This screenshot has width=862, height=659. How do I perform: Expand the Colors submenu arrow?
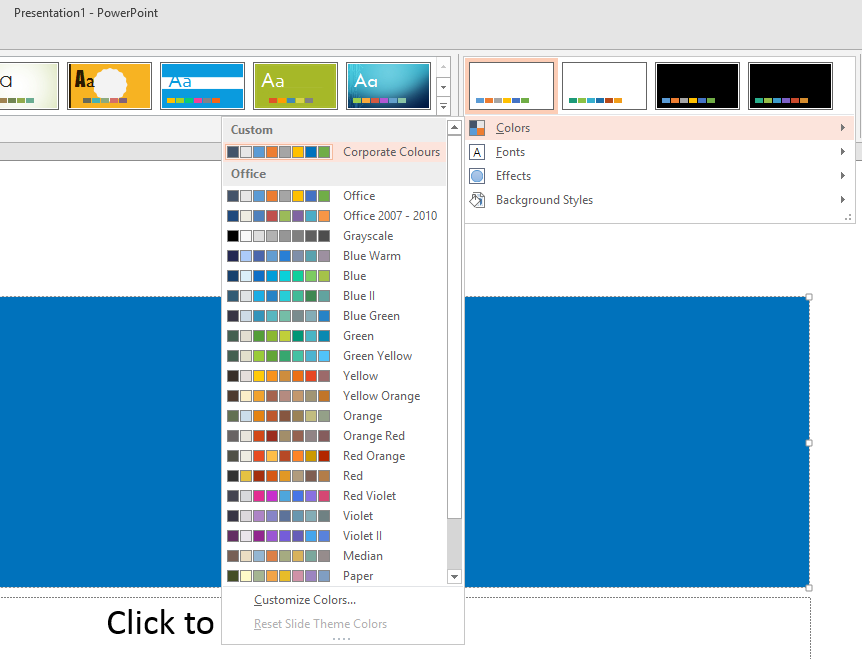[x=843, y=128]
